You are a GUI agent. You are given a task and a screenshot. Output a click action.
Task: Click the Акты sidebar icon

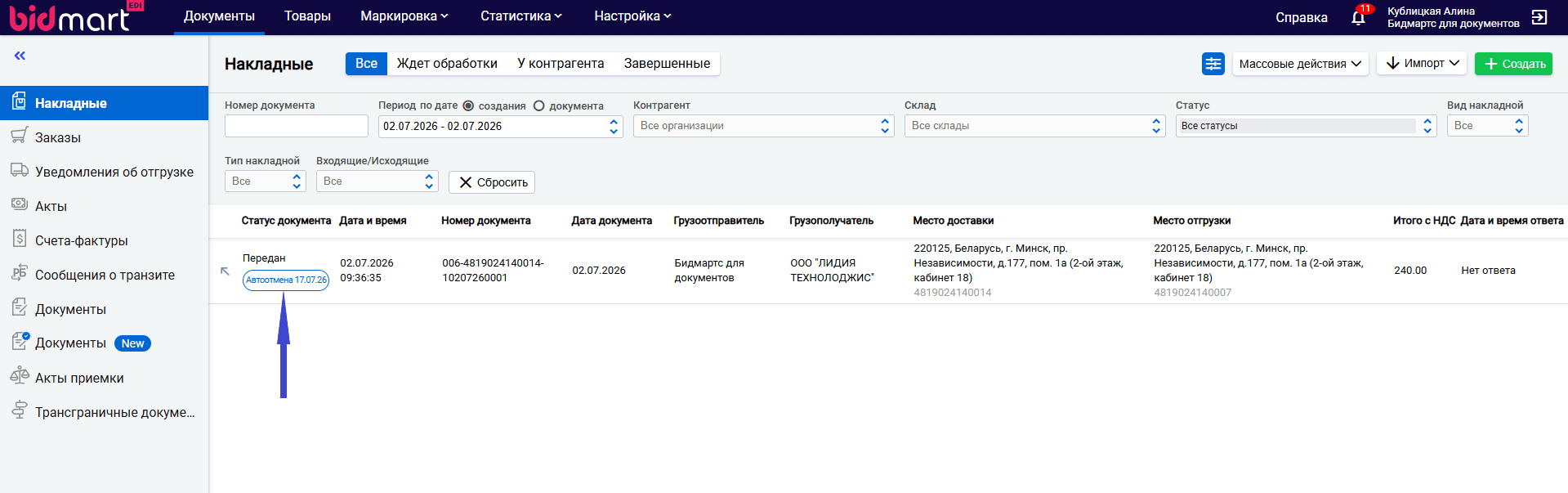19,204
